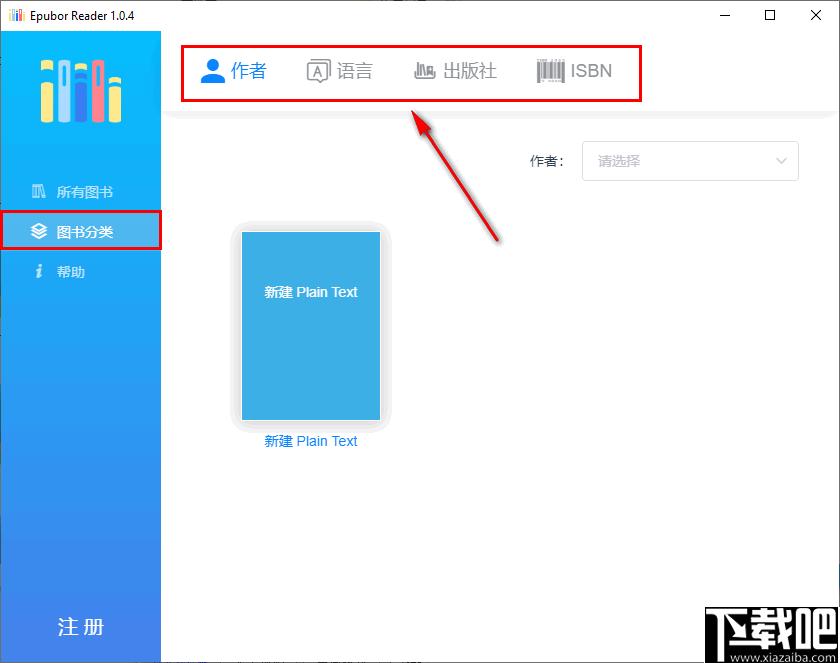Select the 图书分类 layers icon
840x663 pixels.
pos(39,232)
